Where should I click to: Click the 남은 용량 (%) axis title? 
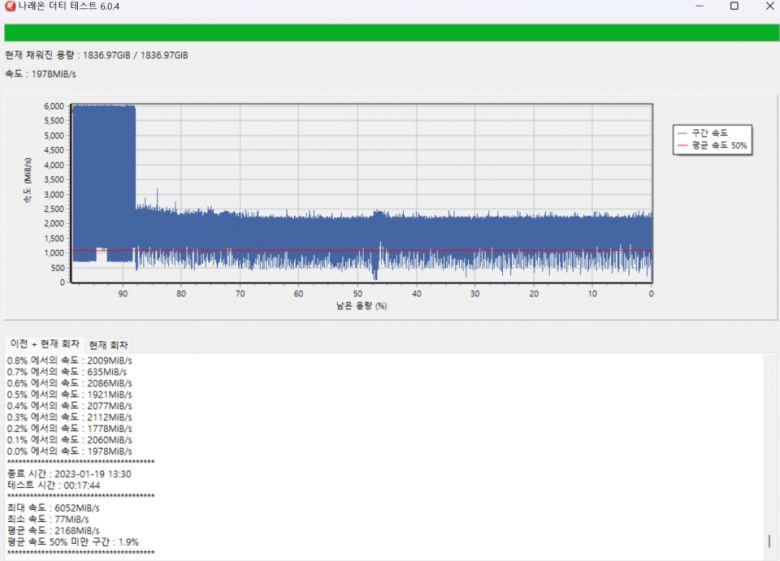click(x=361, y=306)
